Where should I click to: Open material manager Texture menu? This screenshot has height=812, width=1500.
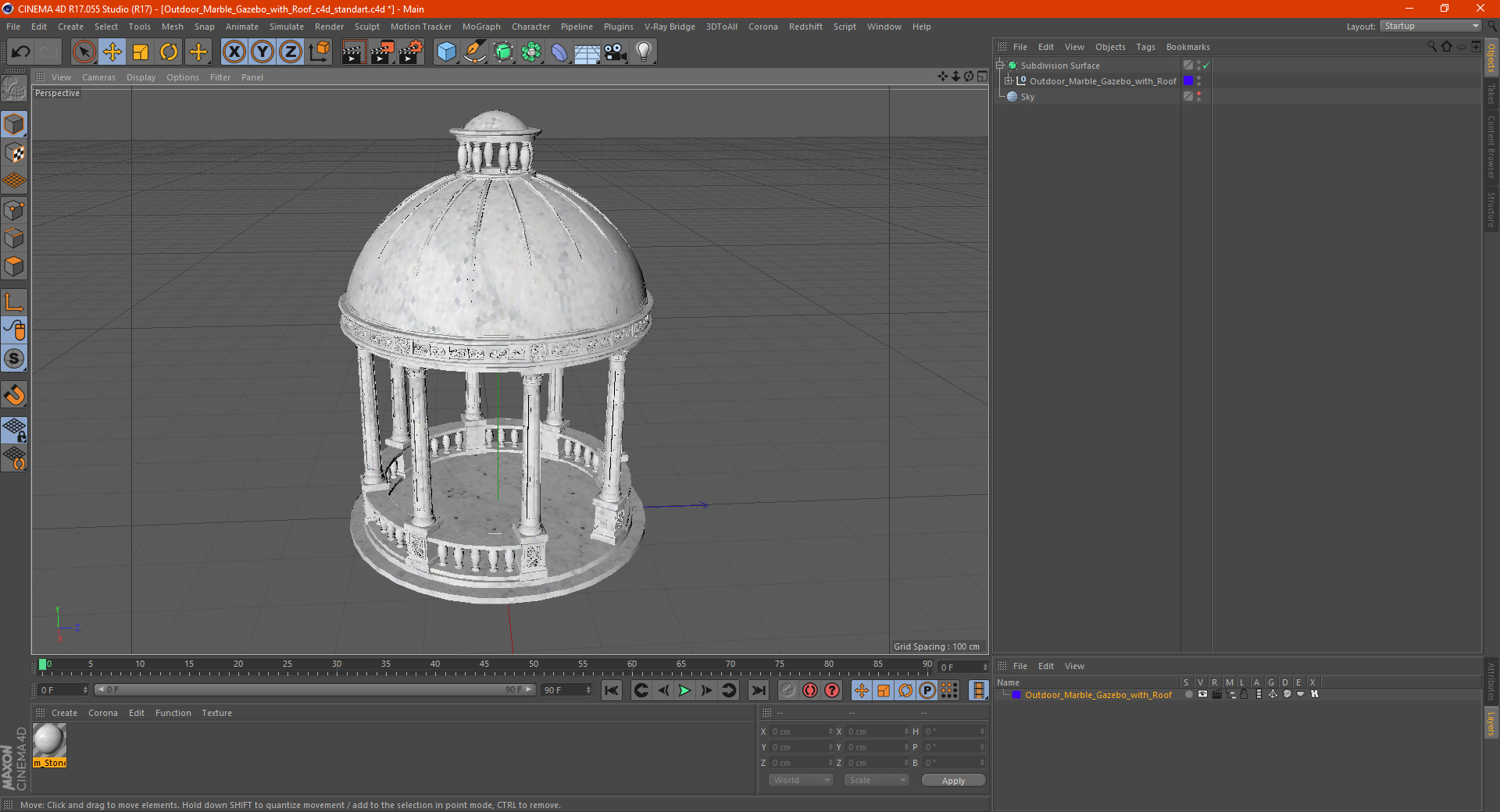tap(217, 713)
